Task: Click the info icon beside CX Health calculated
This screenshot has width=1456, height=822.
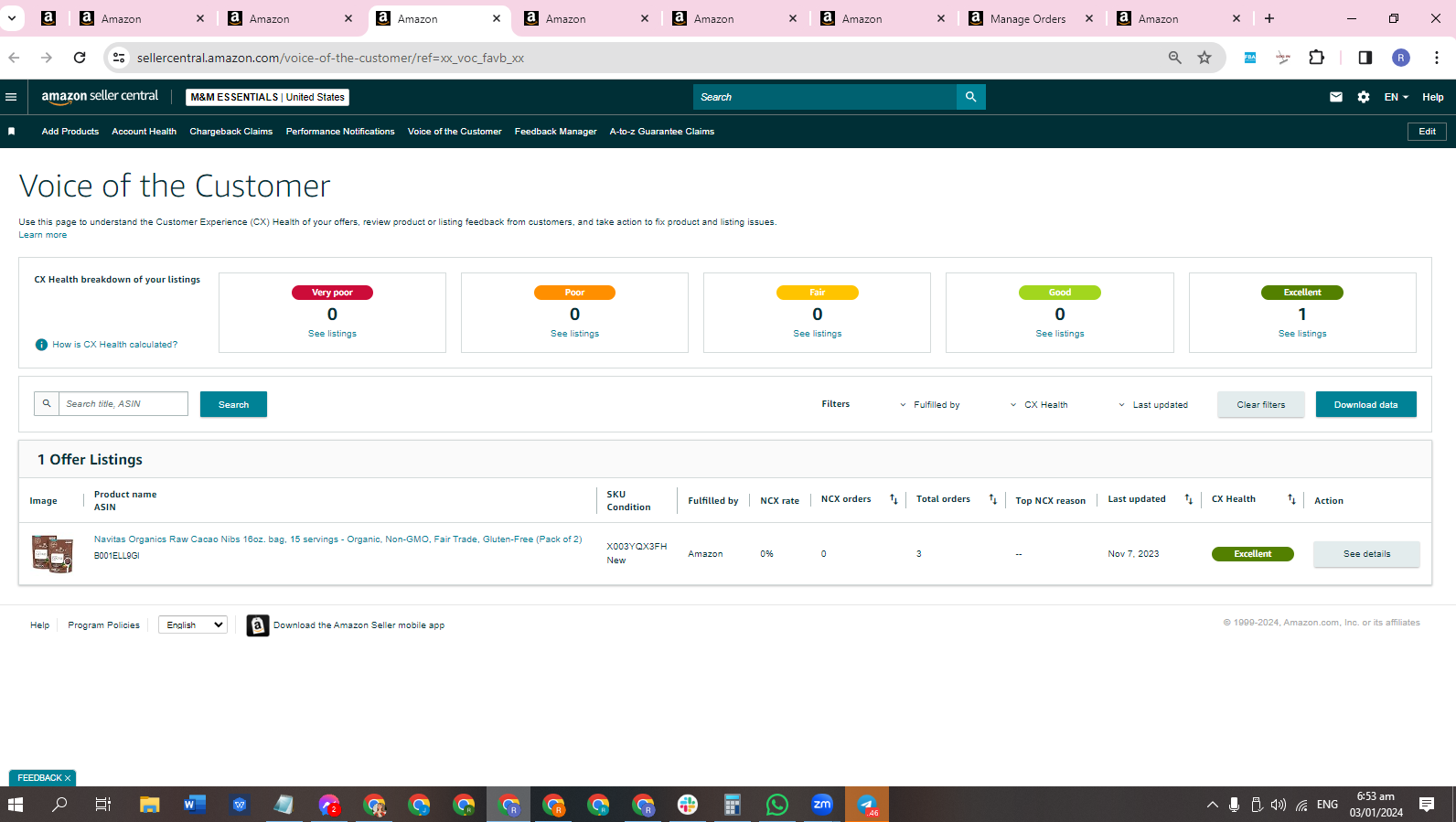Action: [x=41, y=345]
